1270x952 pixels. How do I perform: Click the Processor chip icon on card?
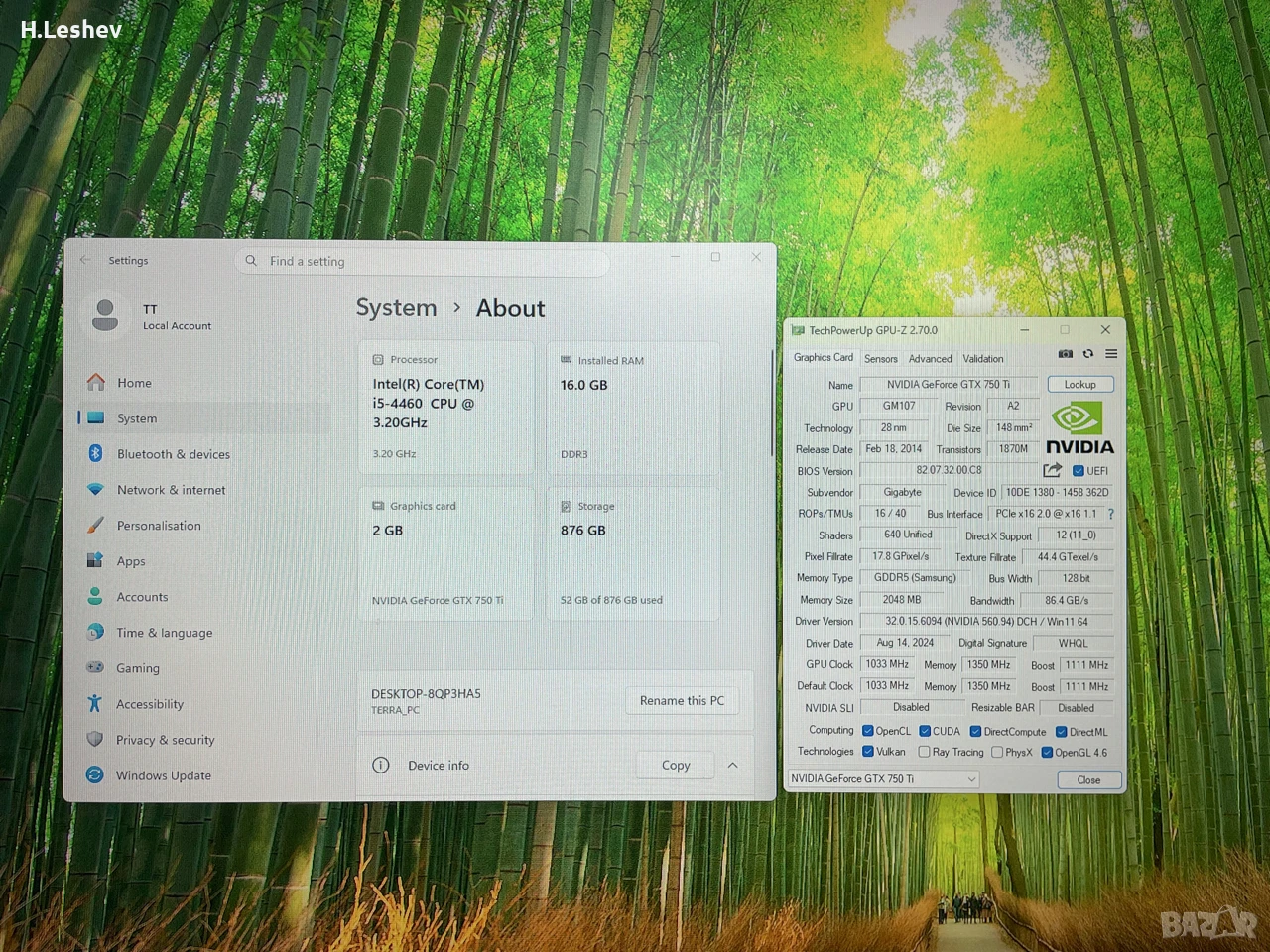pos(378,359)
